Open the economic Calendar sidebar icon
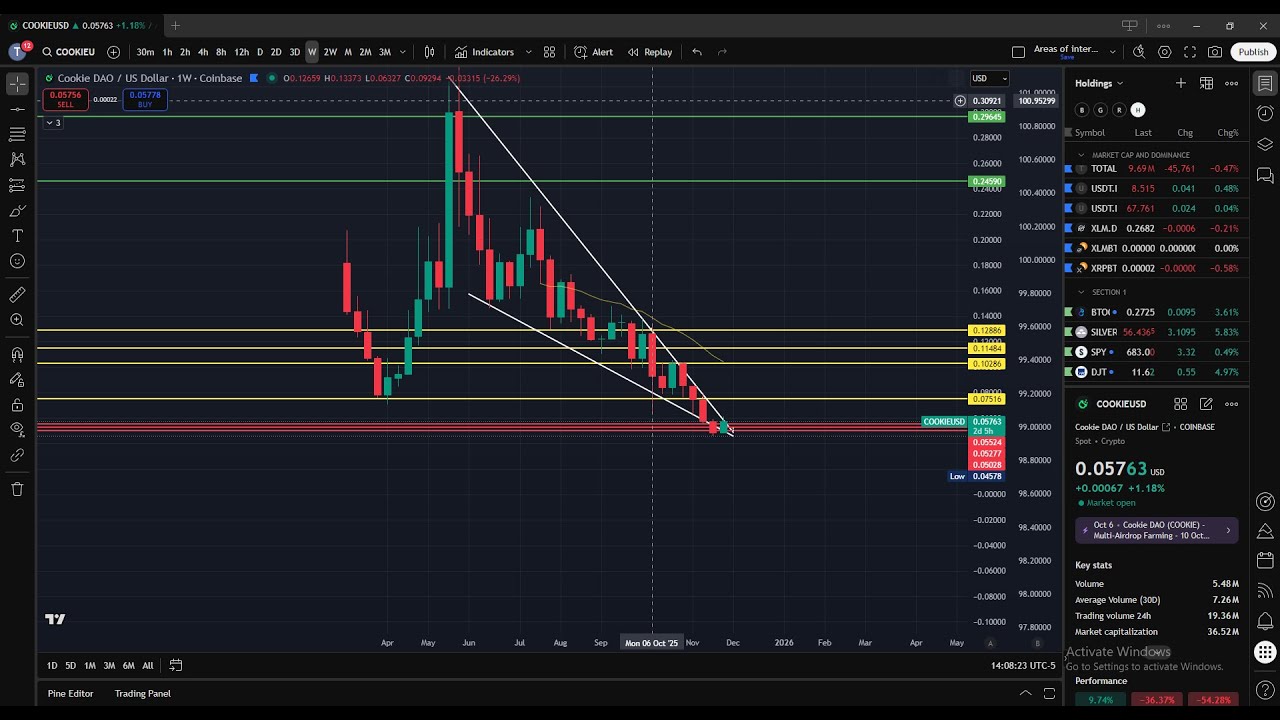Viewport: 1280px width, 720px height. tap(1265, 559)
